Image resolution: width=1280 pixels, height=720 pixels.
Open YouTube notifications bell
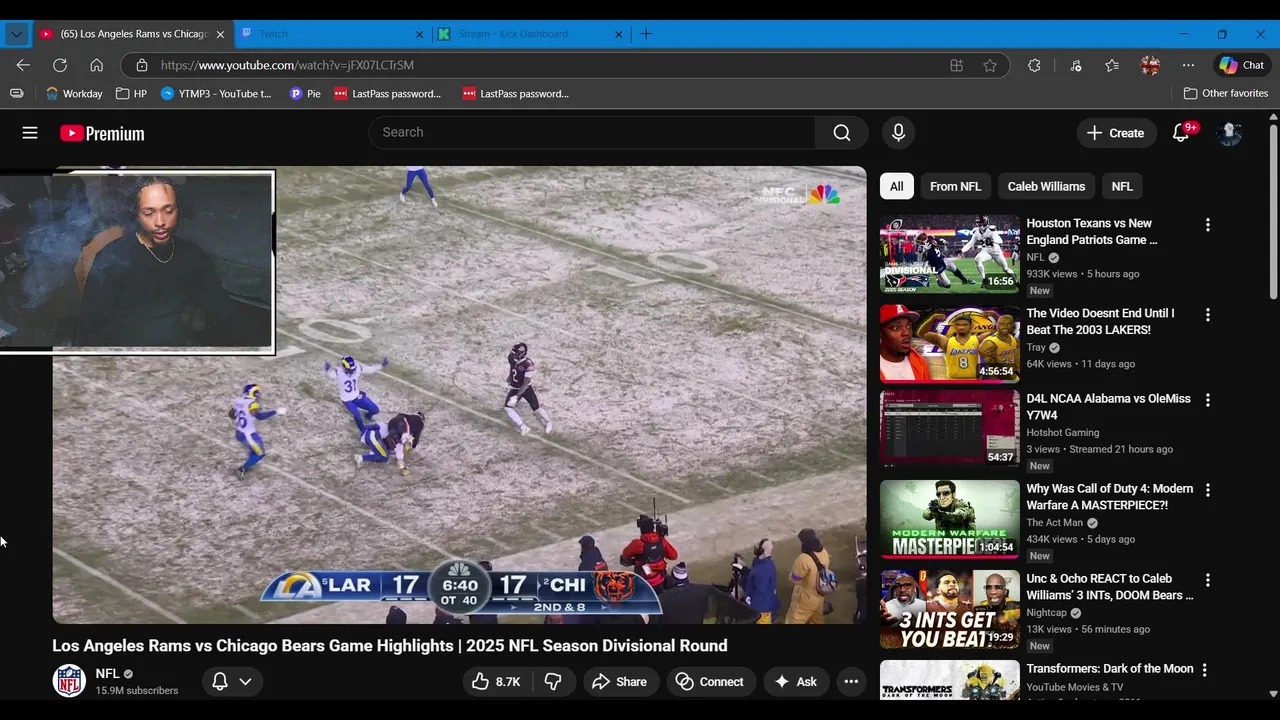pyautogui.click(x=1181, y=133)
